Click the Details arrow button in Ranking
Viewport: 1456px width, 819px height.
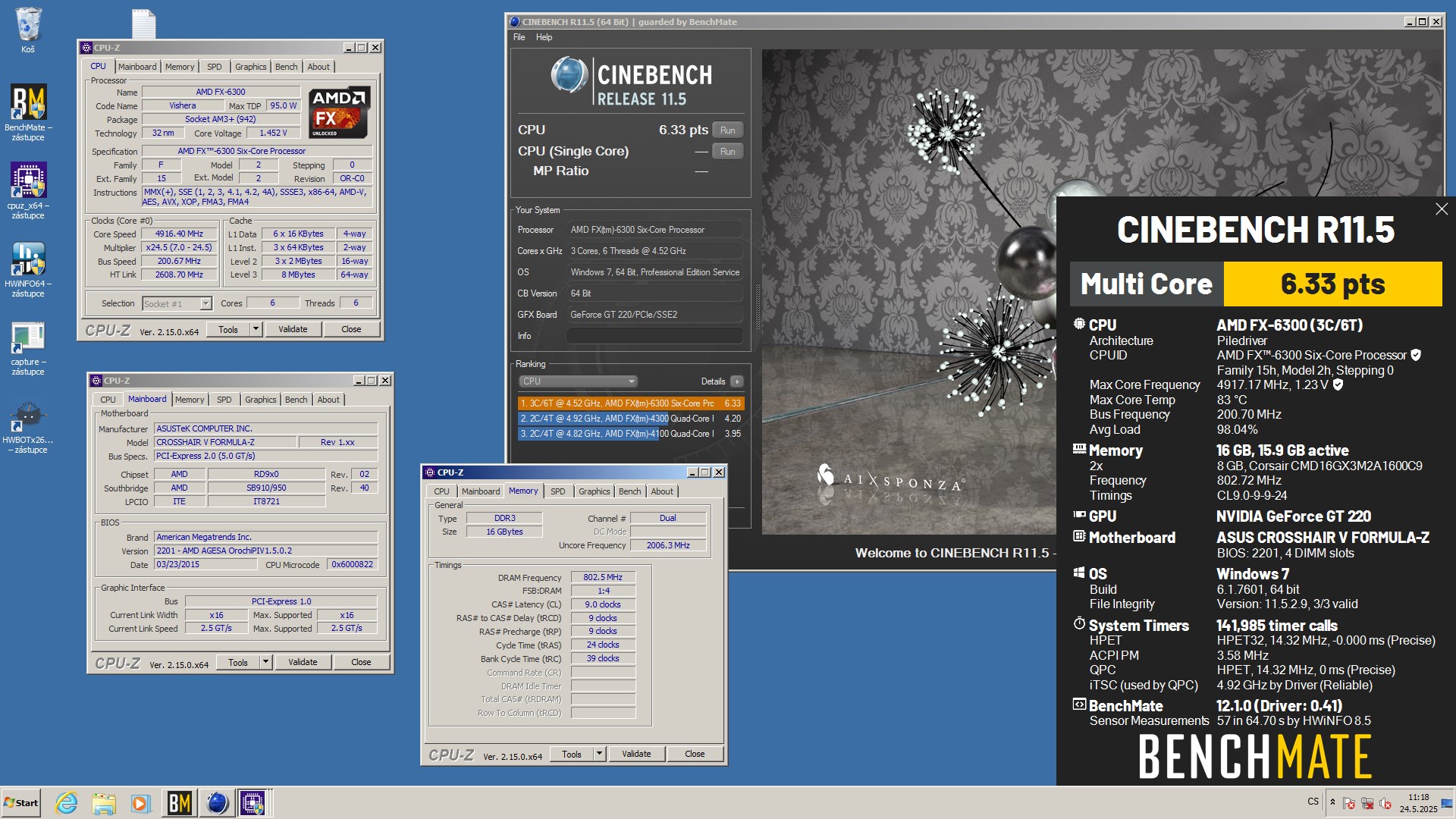[x=736, y=381]
